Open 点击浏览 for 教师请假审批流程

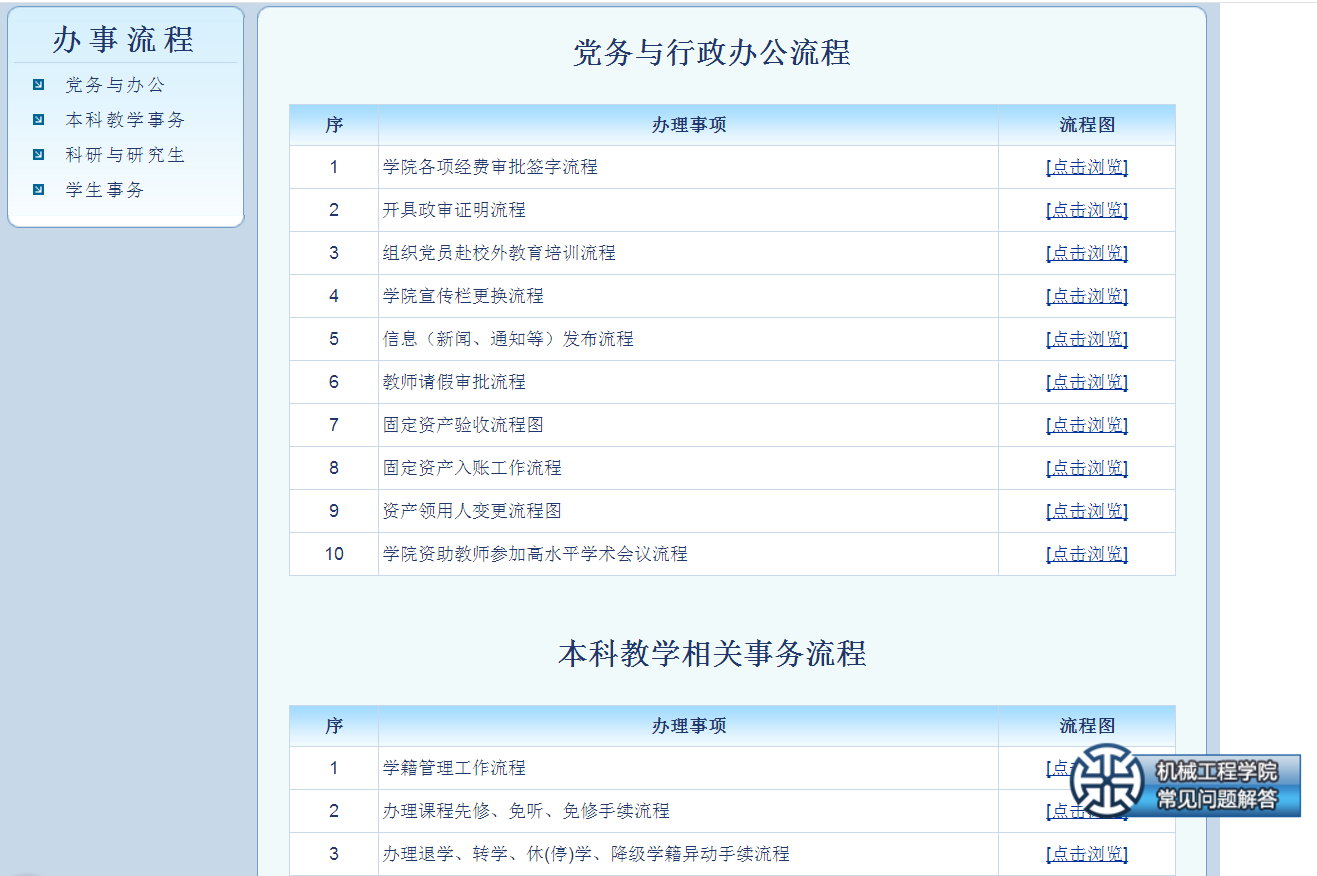tap(1086, 382)
